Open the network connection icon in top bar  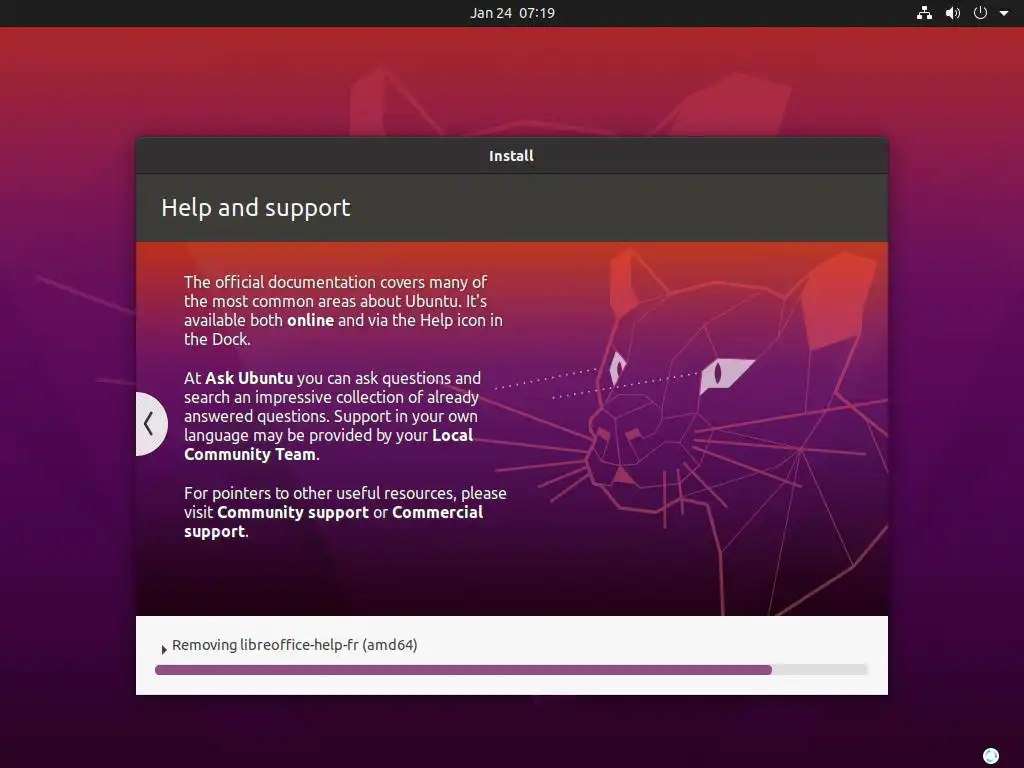(x=924, y=13)
